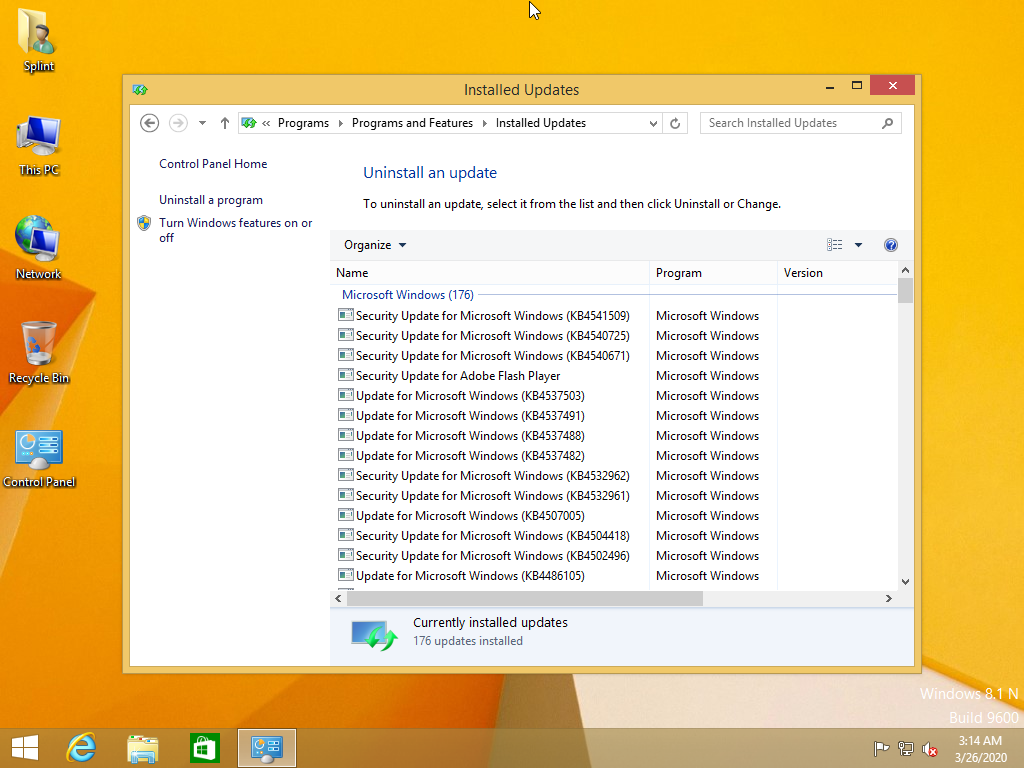1024x768 pixels.
Task: Click Installed Updates breadcrumb
Action: [541, 123]
